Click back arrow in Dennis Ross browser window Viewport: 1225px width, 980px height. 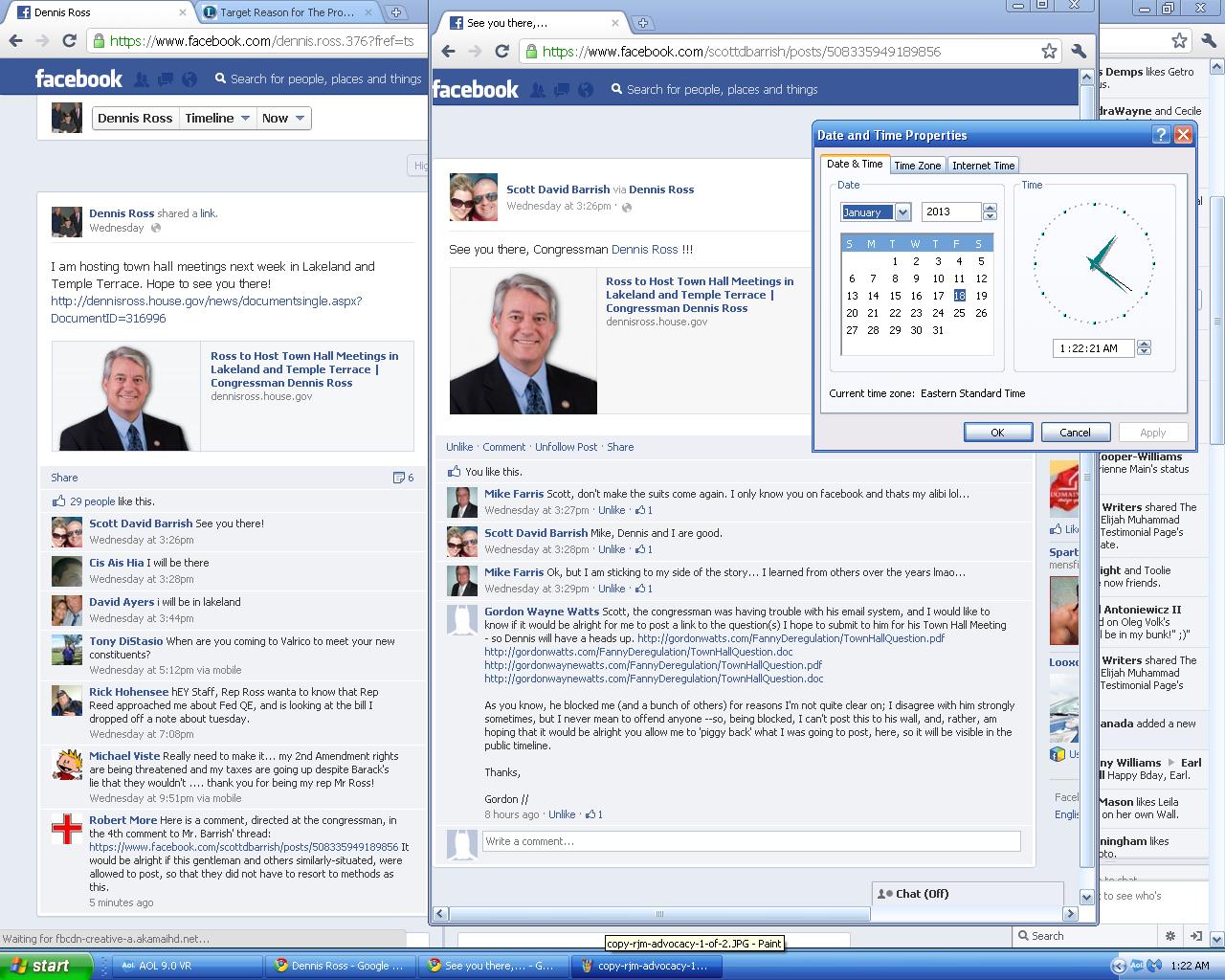pyautogui.click(x=15, y=40)
